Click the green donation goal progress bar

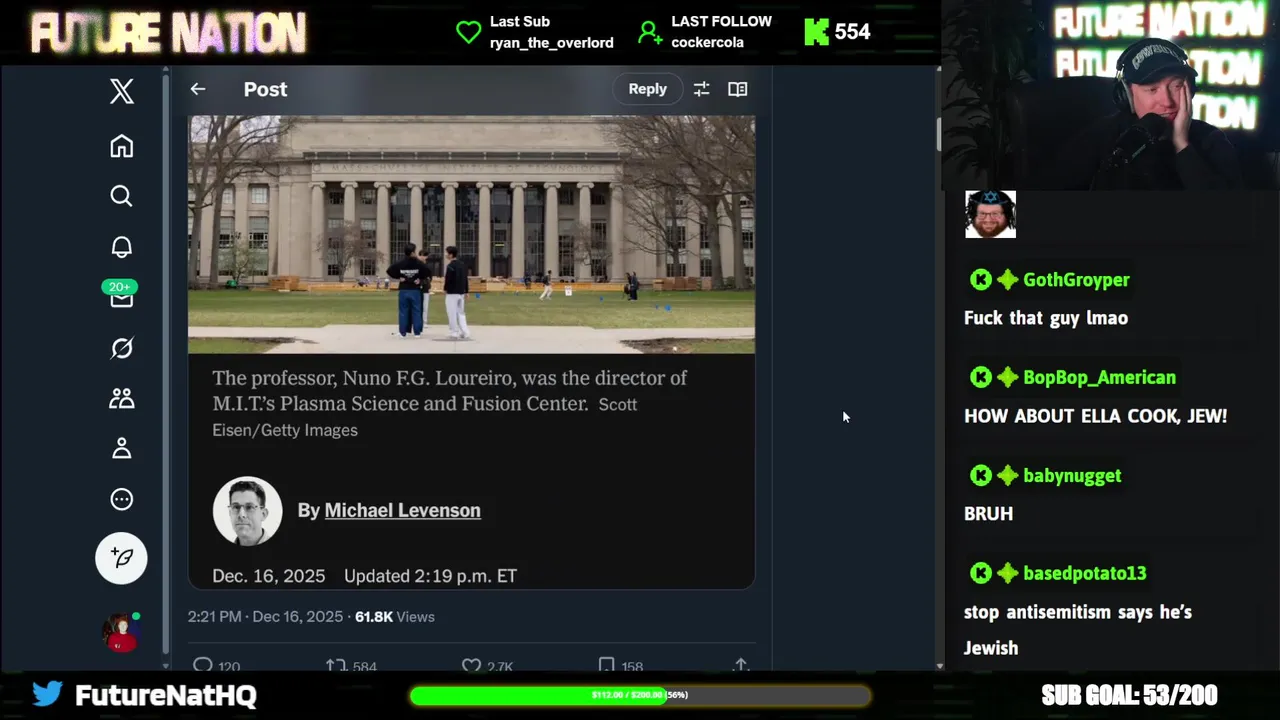[640, 695]
